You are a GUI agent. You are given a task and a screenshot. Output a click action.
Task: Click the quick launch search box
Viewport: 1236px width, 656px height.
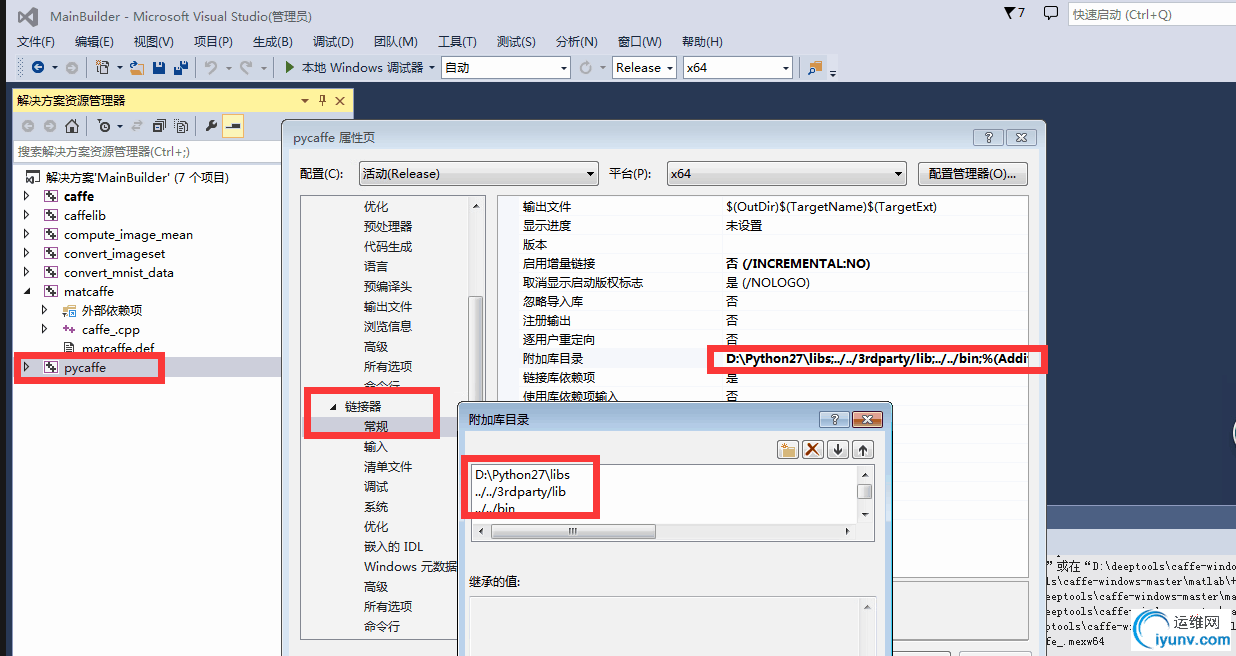click(x=1150, y=14)
